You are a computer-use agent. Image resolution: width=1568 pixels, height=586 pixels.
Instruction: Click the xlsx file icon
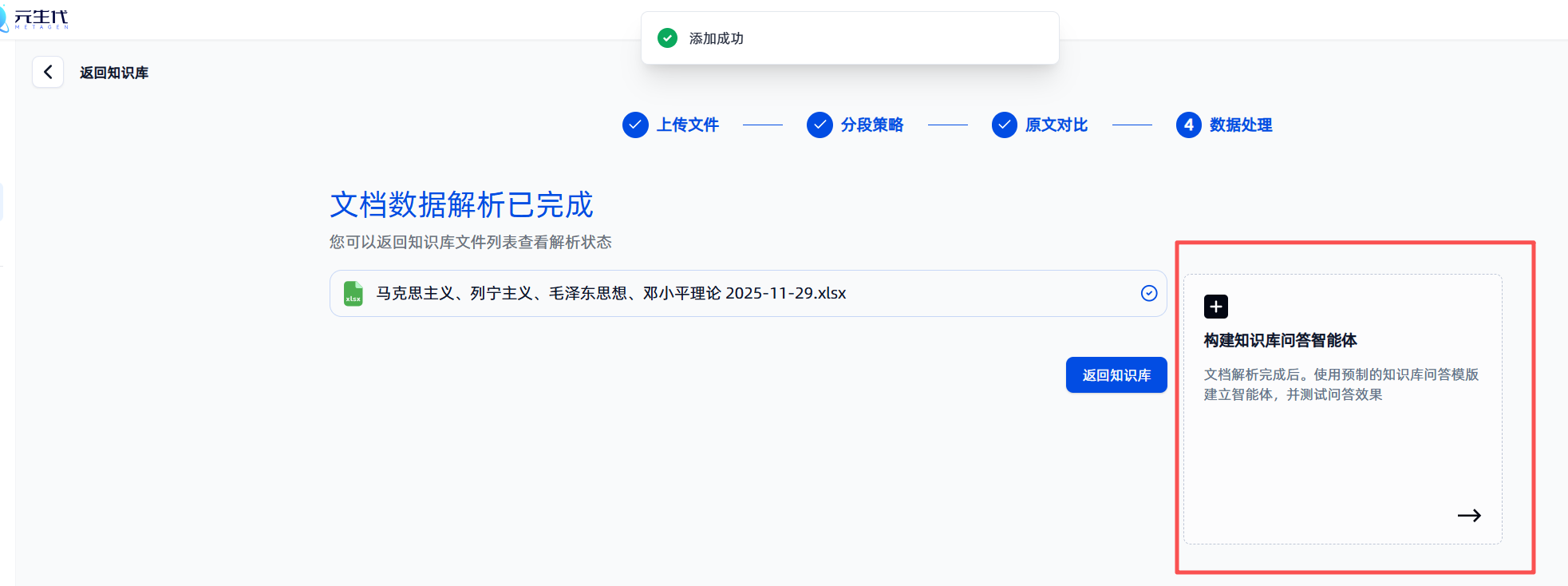click(353, 293)
